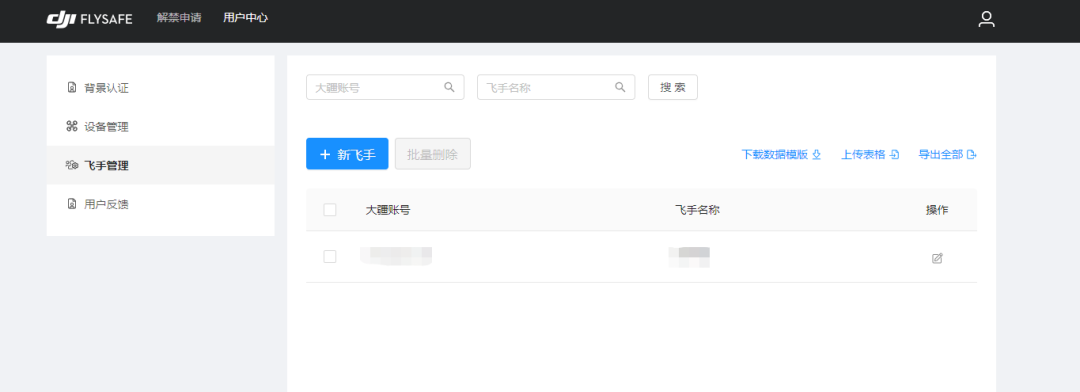
Task: Open the user profile icon
Action: (986, 19)
